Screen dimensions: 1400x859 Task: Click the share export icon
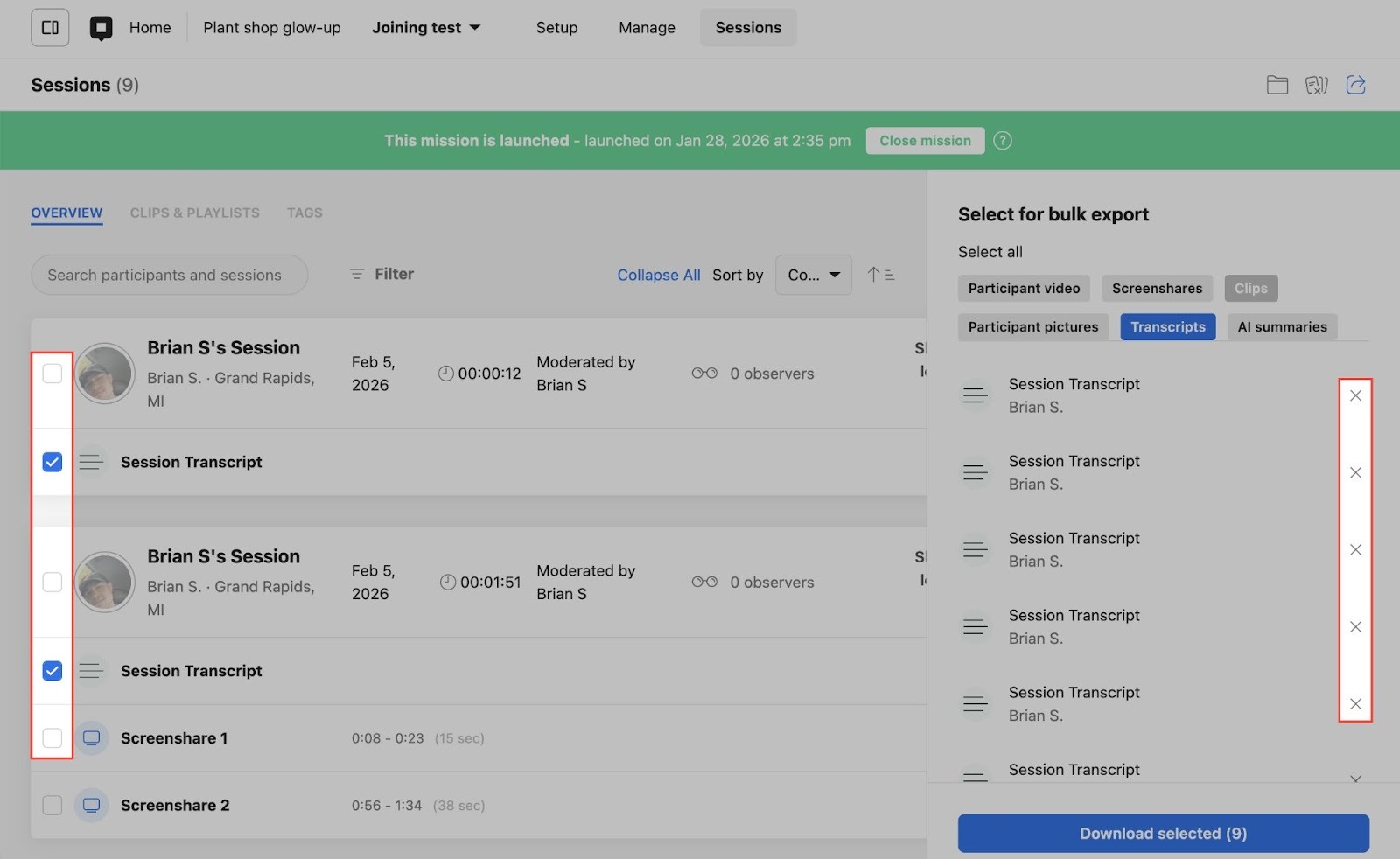tap(1355, 85)
